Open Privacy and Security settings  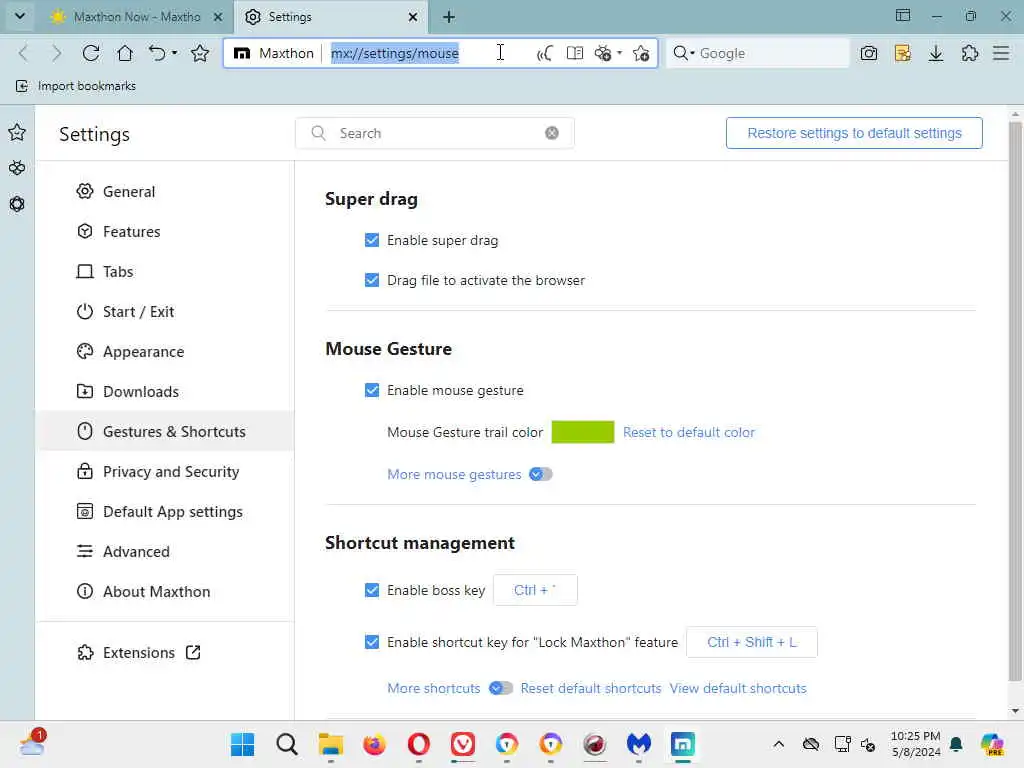[165, 472]
